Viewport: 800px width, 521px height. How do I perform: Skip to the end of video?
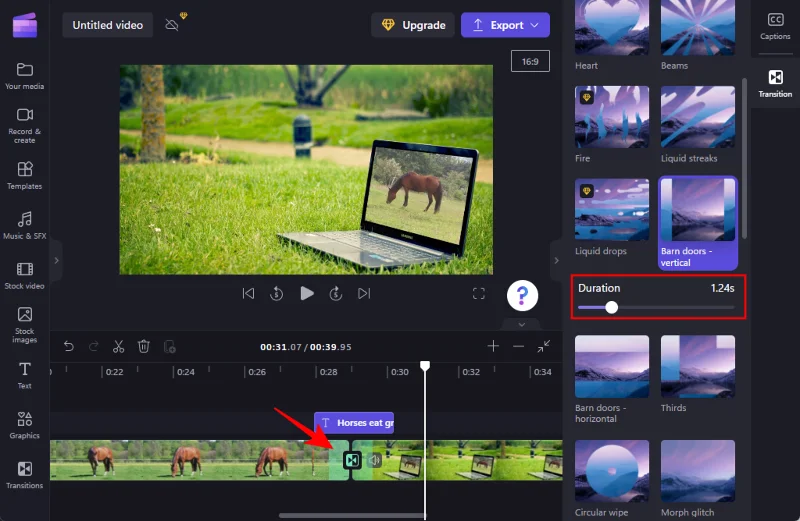(x=364, y=293)
